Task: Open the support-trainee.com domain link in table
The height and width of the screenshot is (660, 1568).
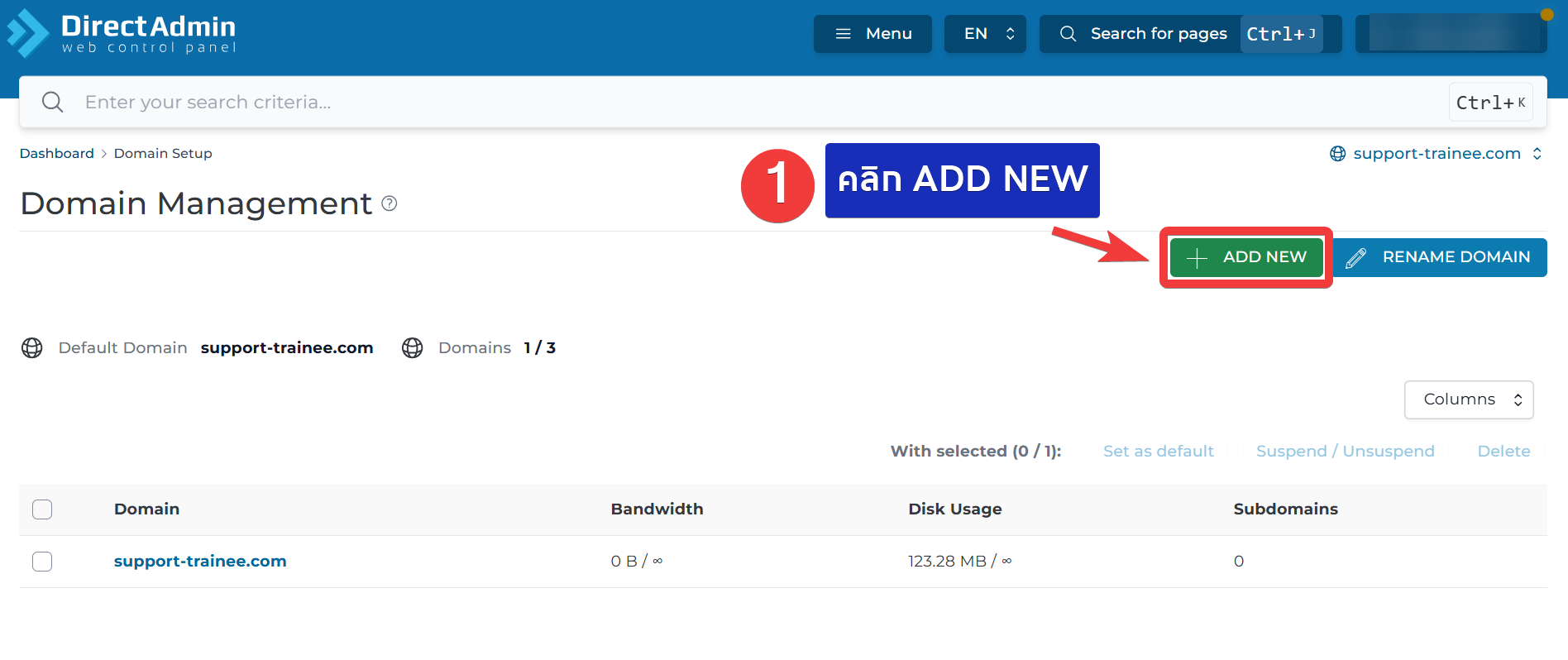Action: click(200, 562)
